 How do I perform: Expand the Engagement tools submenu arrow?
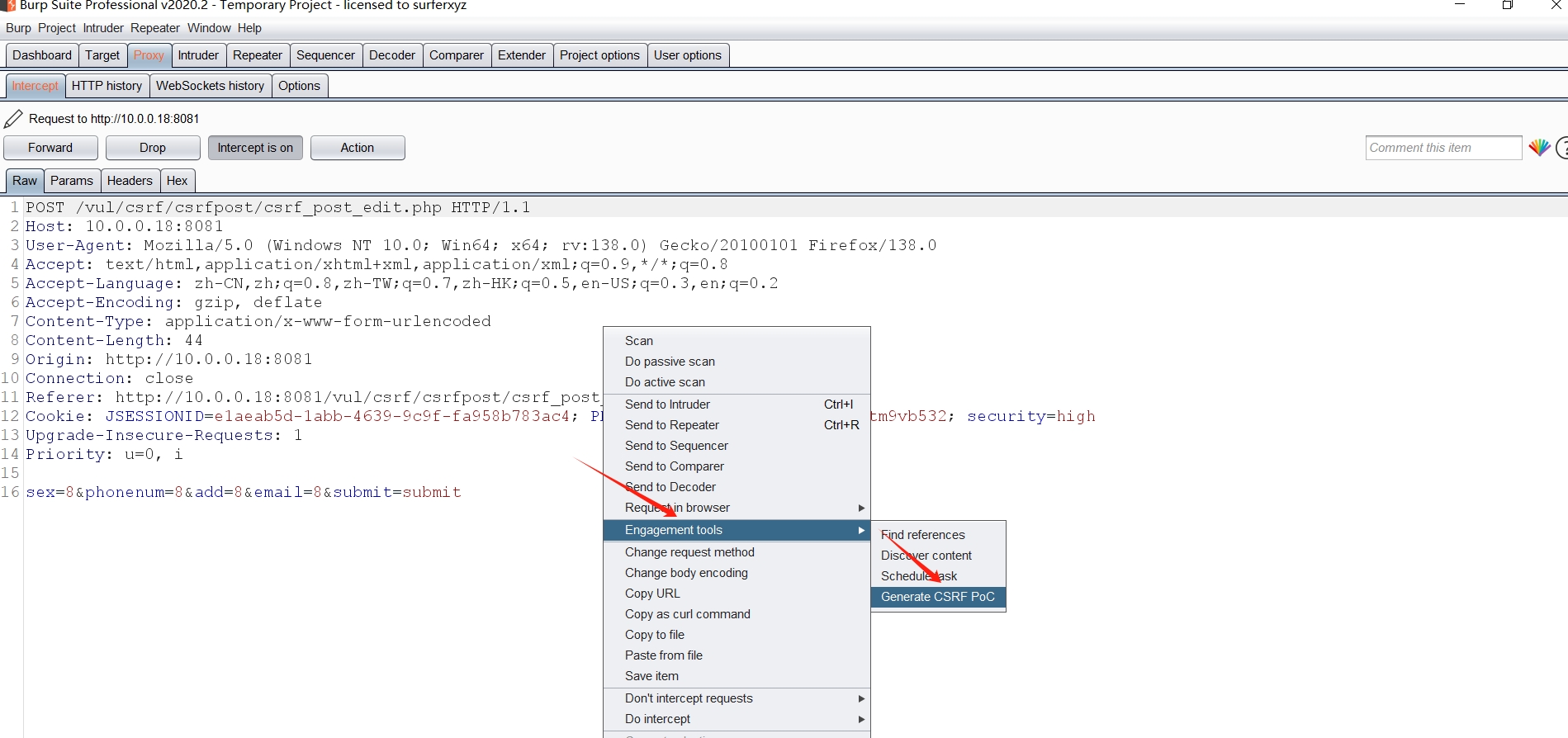click(861, 530)
